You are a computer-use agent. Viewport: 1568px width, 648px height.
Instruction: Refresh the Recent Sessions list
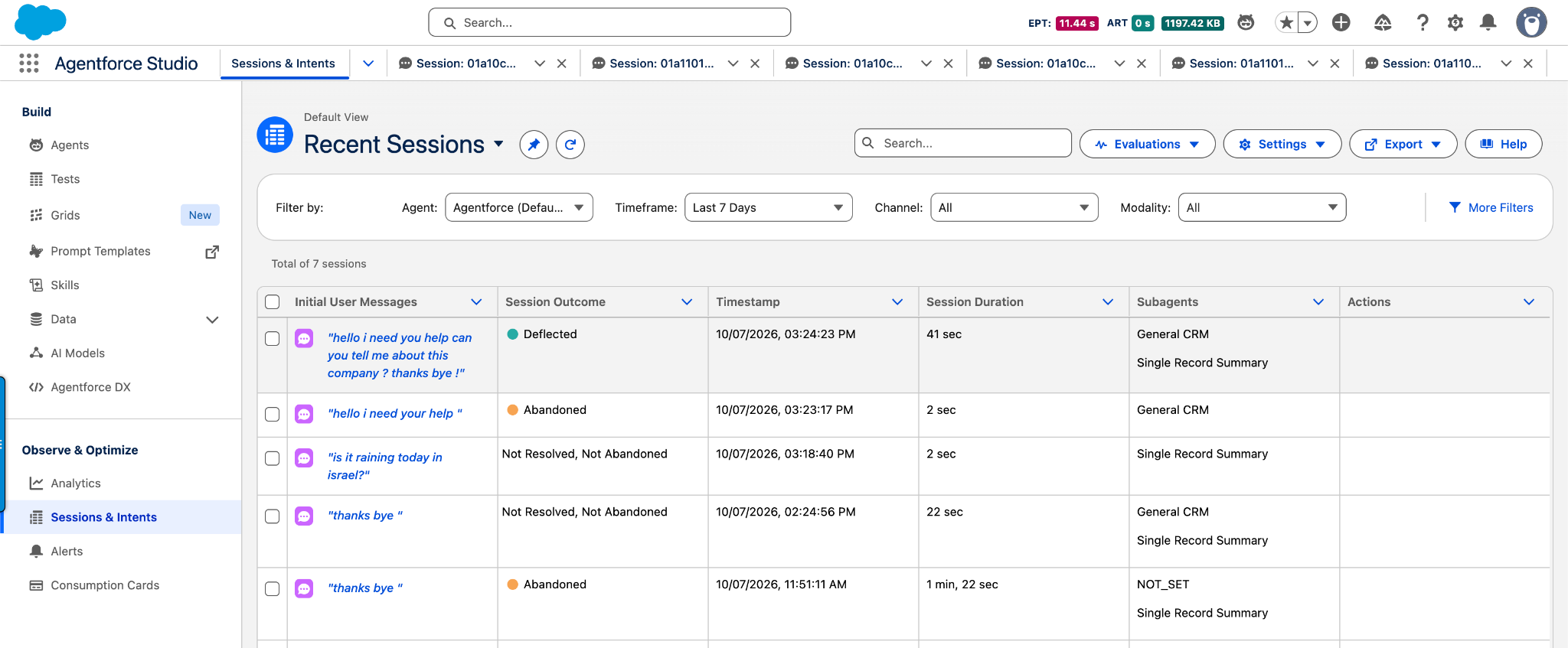tap(570, 144)
